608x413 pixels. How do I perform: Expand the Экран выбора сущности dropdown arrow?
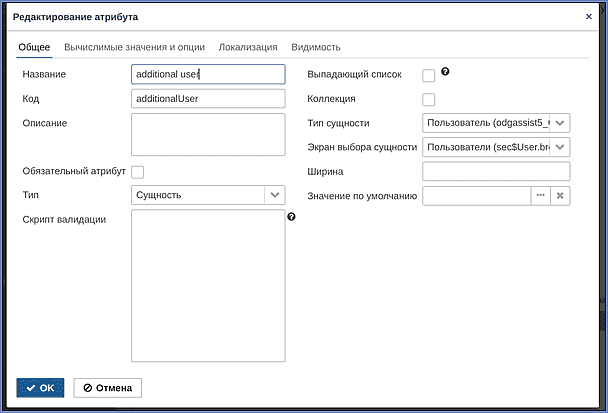[x=560, y=147]
